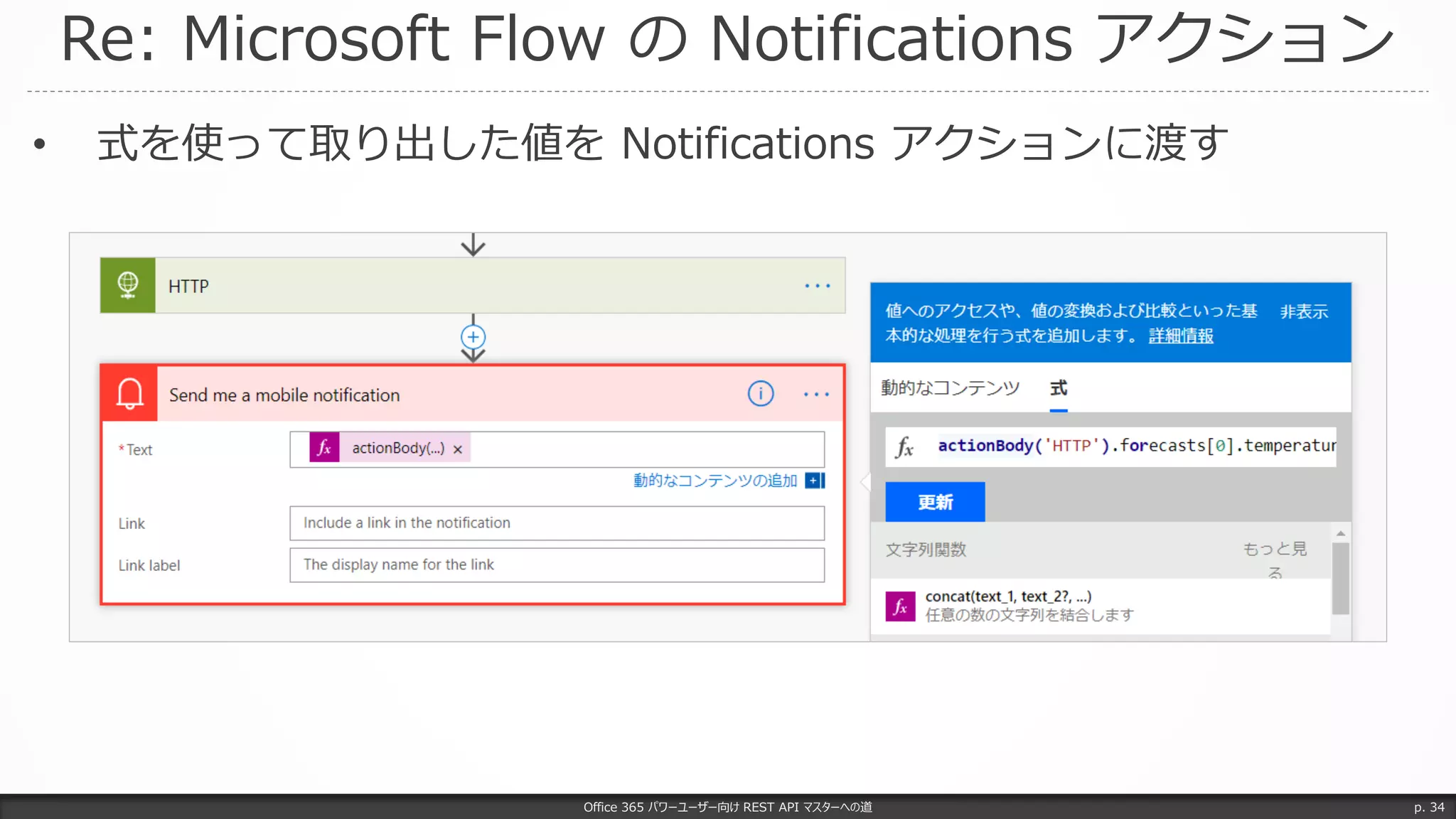Click the function list scrollbar thumb

tap(1340, 578)
